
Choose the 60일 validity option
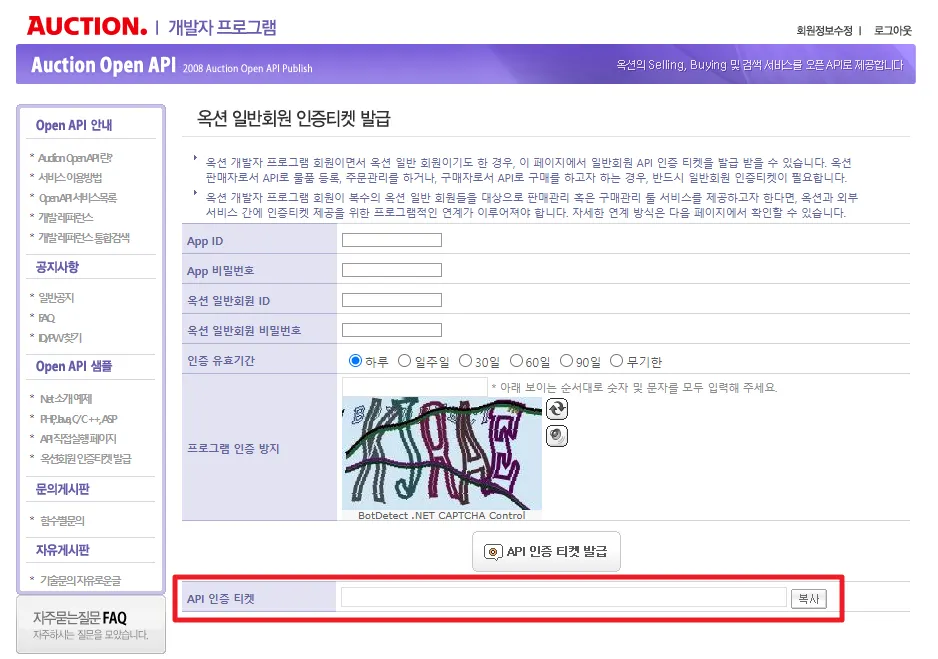516,361
